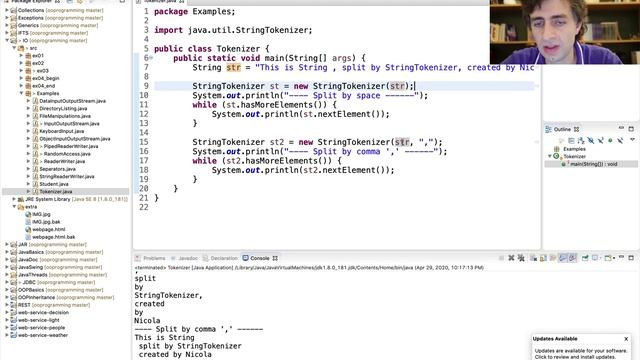Select webpage.html in extra folder
The width and height of the screenshot is (640, 360).
coord(49,229)
